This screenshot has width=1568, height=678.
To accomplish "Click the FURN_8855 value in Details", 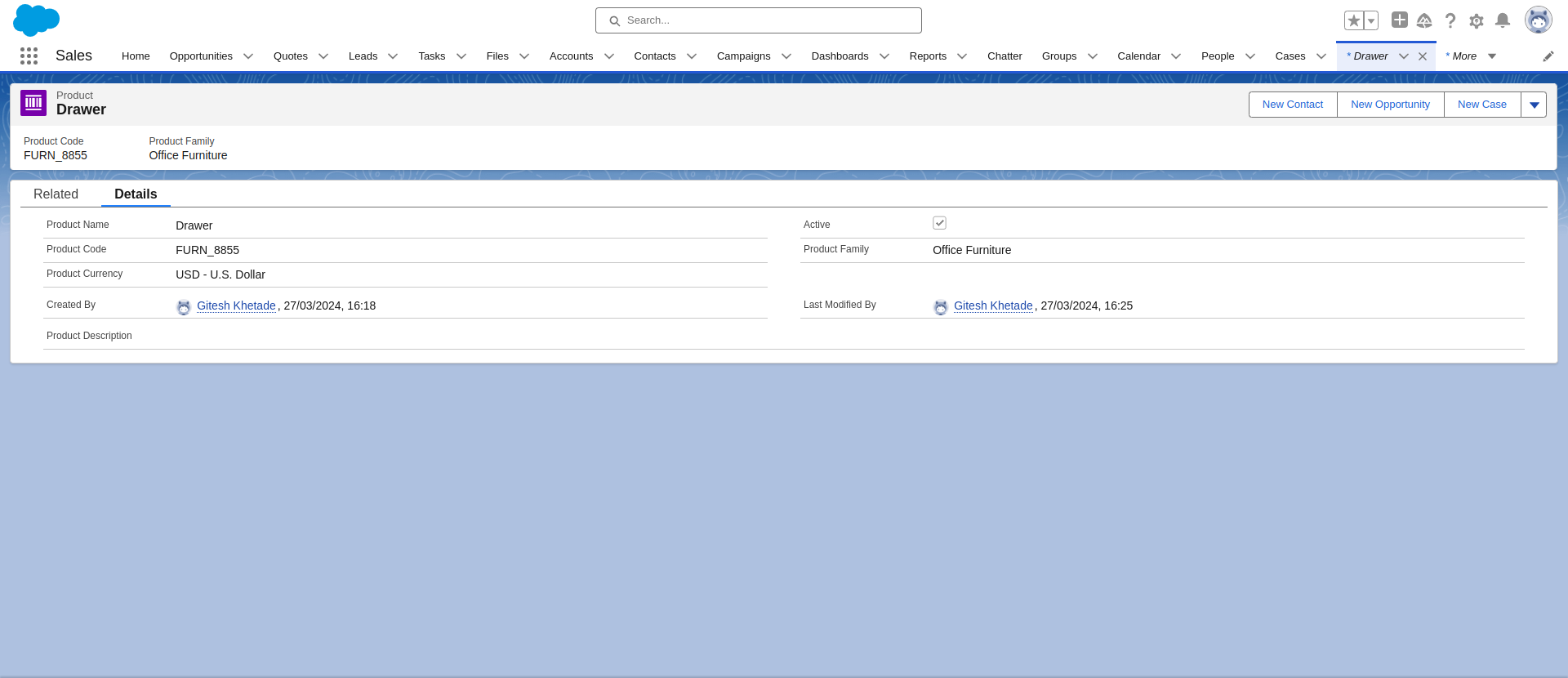I will point(207,250).
